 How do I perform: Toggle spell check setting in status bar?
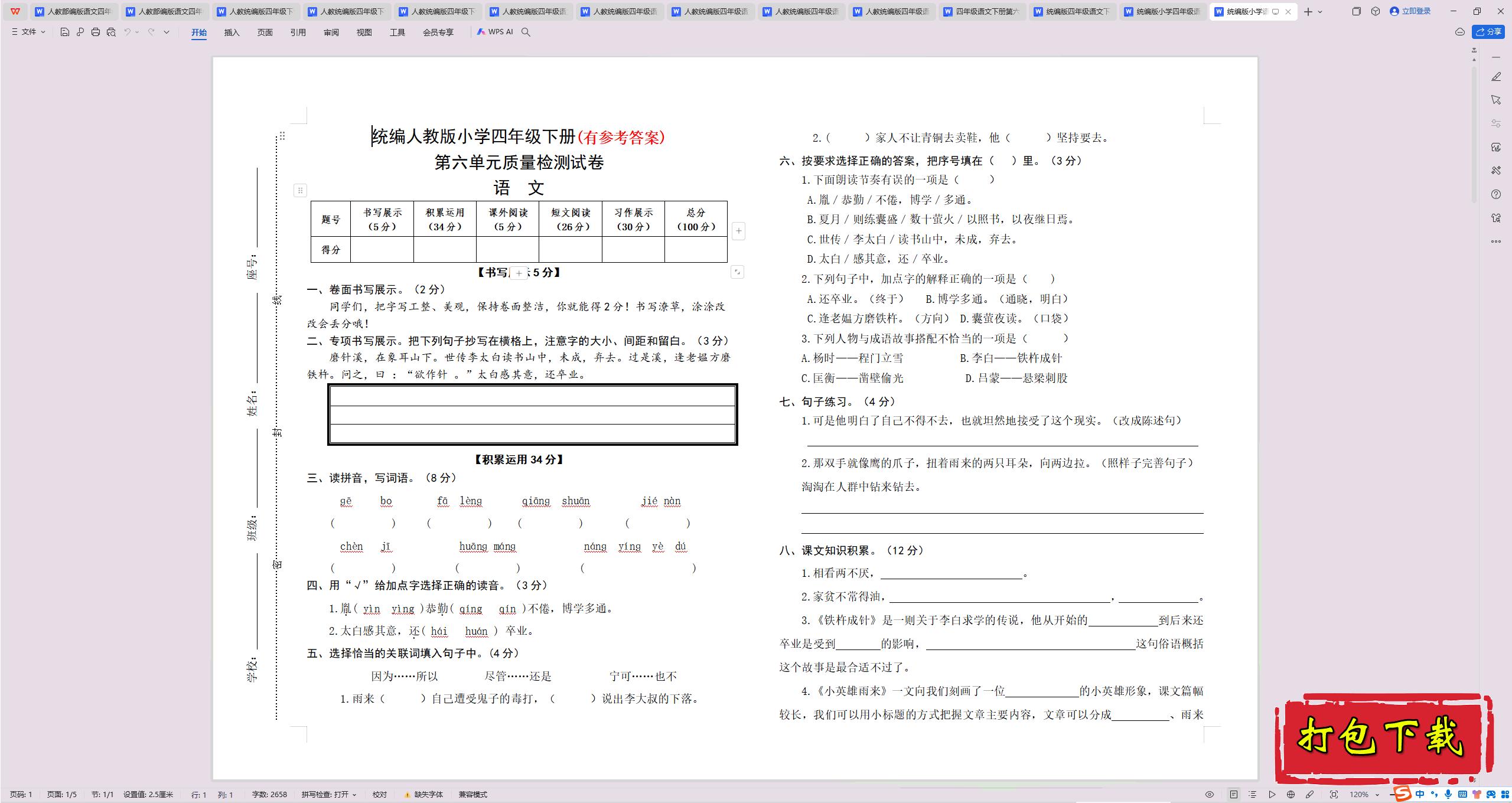(328, 795)
